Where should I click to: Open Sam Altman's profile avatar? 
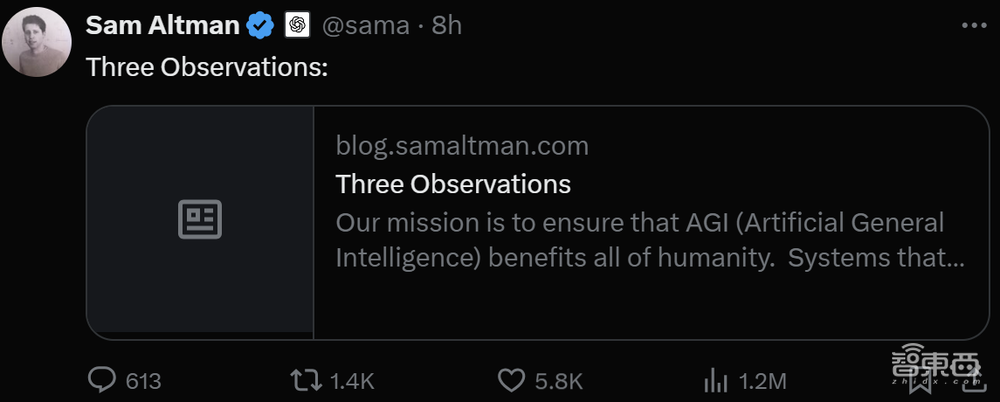37,42
